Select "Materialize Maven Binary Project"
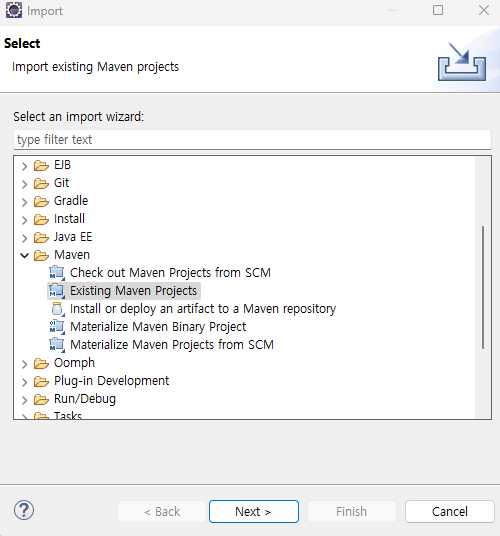This screenshot has width=500, height=536. 158,327
